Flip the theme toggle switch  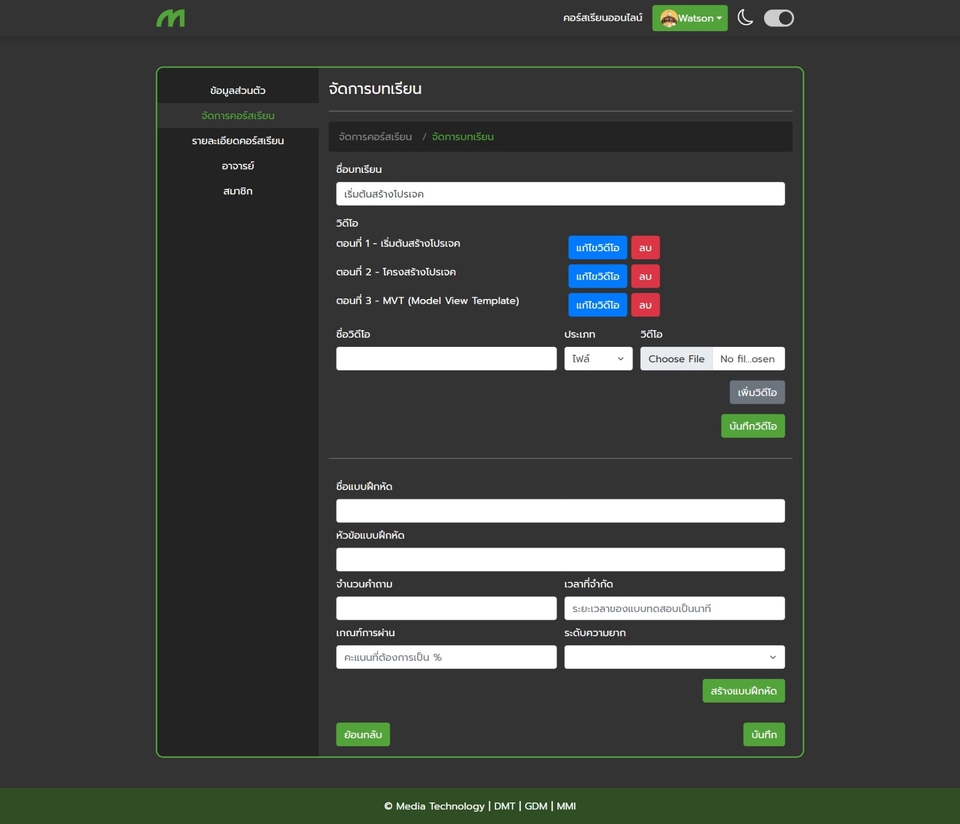pos(778,17)
